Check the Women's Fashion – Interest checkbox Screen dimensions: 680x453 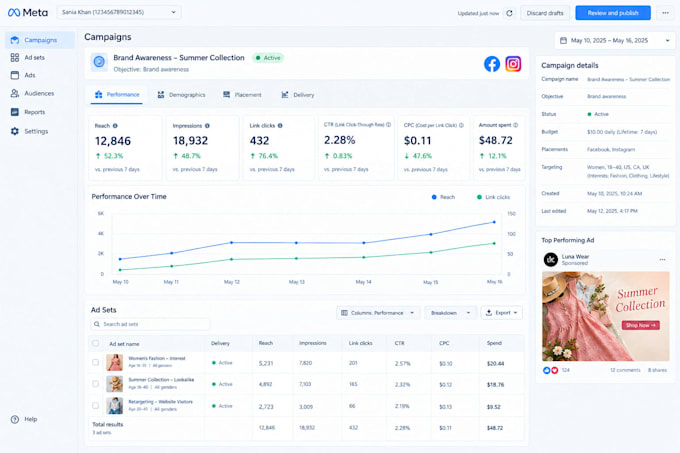[x=95, y=362]
